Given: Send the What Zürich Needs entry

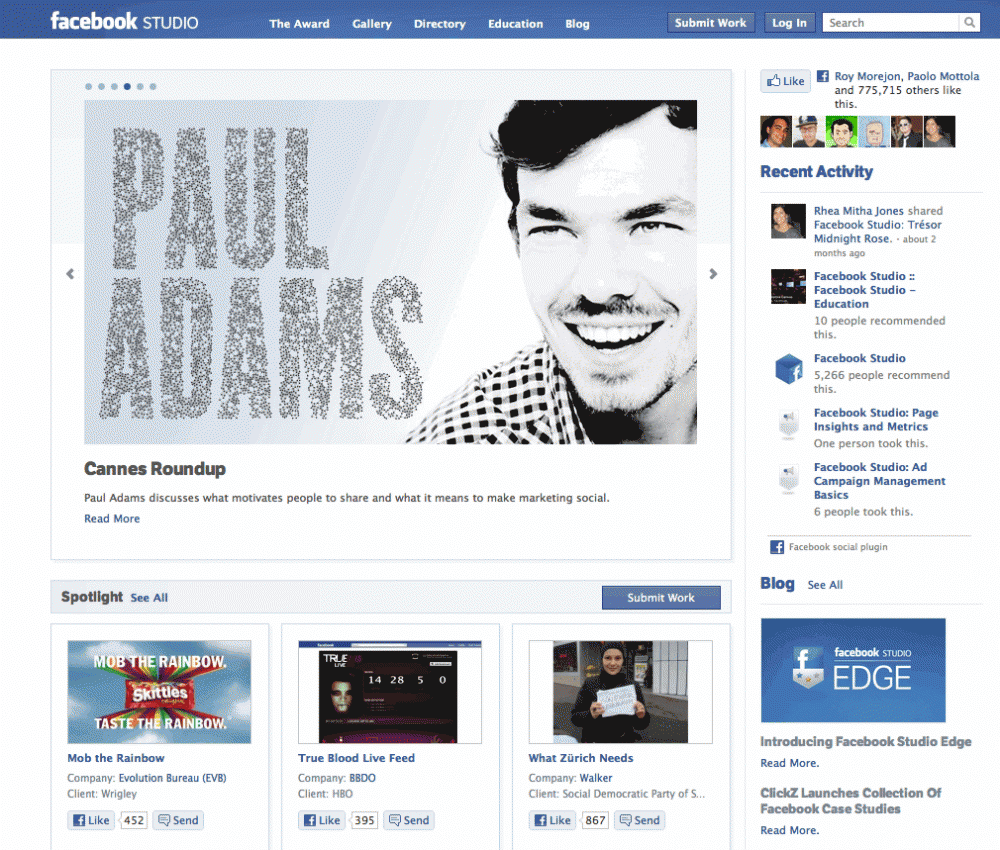Looking at the screenshot, I should tap(639, 820).
